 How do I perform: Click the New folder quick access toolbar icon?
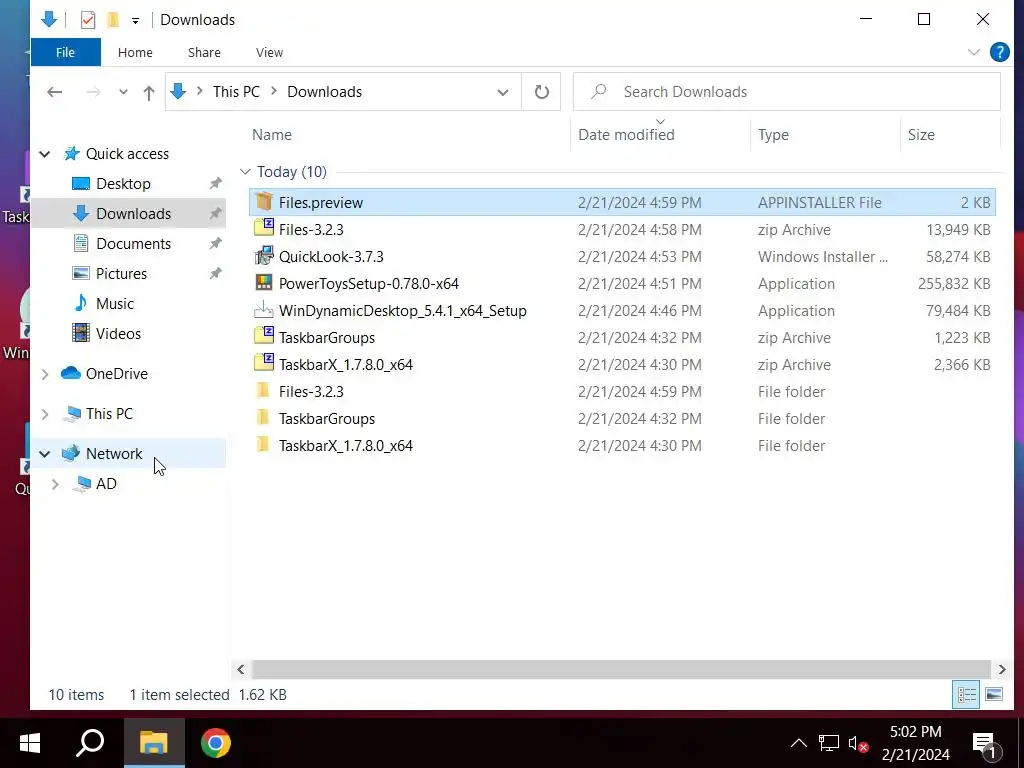click(x=113, y=20)
